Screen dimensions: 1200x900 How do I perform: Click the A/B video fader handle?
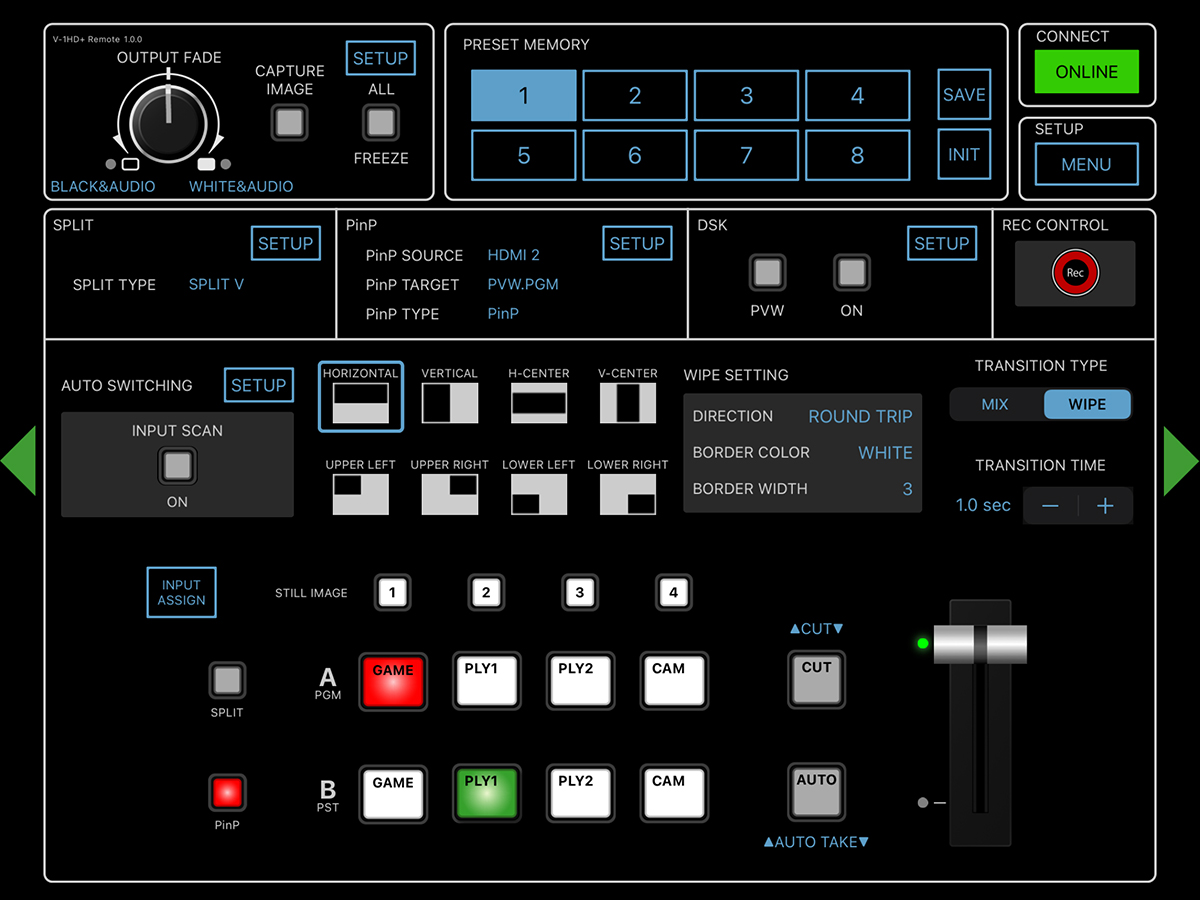coord(980,643)
